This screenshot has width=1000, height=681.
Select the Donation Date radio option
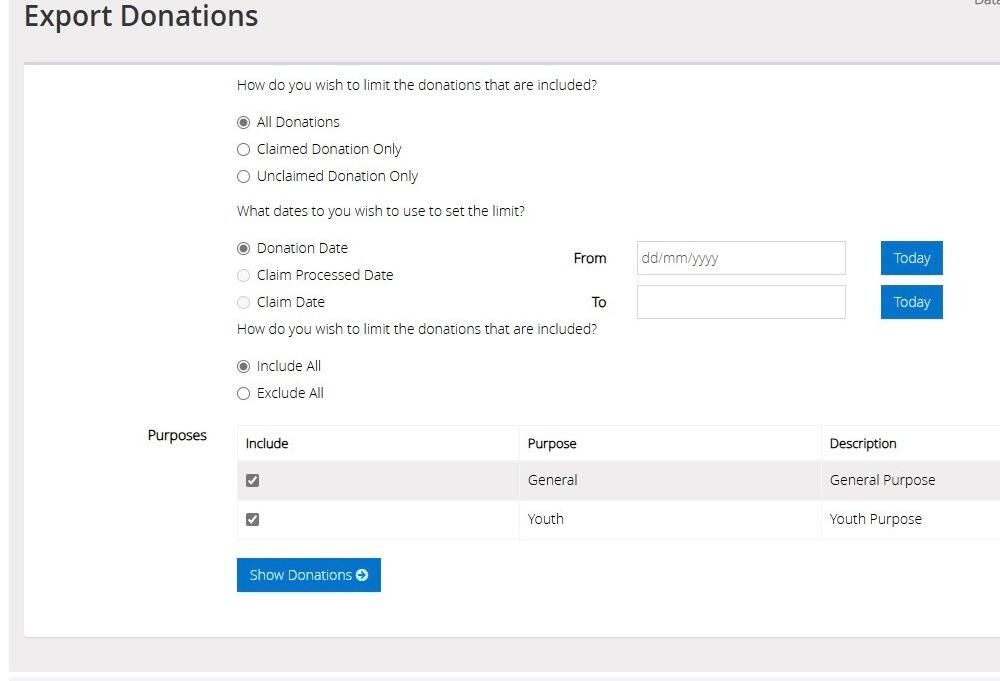coord(243,248)
